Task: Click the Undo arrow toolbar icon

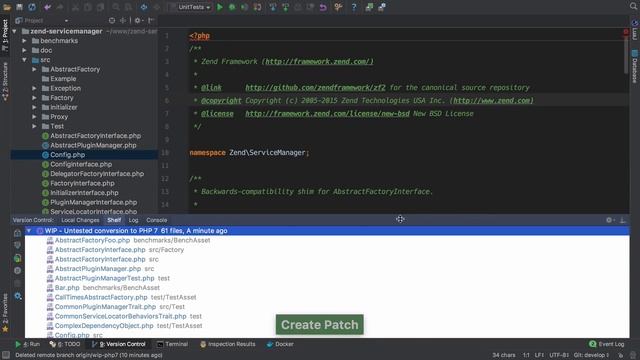Action: tap(47, 7)
